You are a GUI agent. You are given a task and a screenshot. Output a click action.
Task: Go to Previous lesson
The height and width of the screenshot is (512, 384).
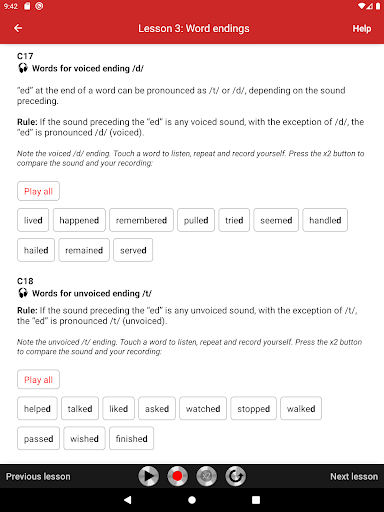[38, 476]
